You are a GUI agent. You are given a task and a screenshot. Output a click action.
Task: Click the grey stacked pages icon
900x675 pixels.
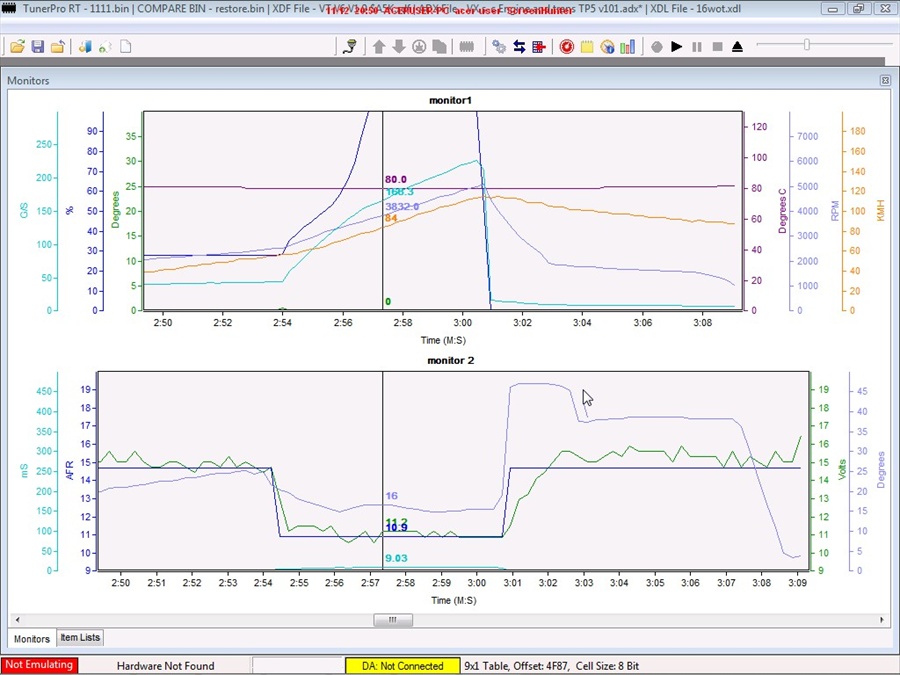(440, 47)
